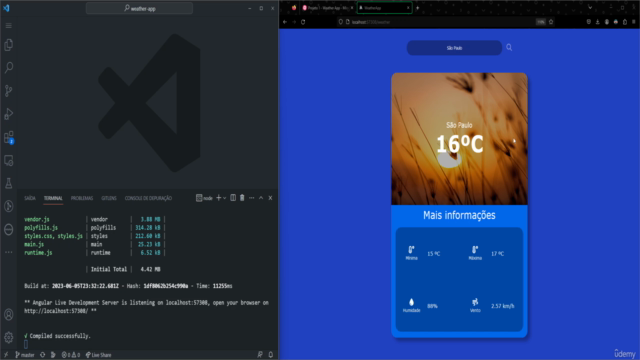Open the new terminal launch profile dropdown
Image resolution: width=640 pixels, height=360 pixels.
click(224, 198)
